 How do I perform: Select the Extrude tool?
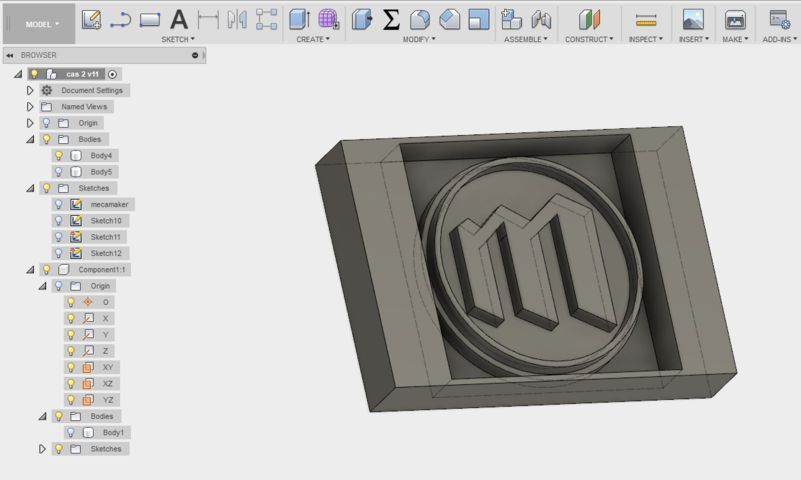tap(299, 20)
